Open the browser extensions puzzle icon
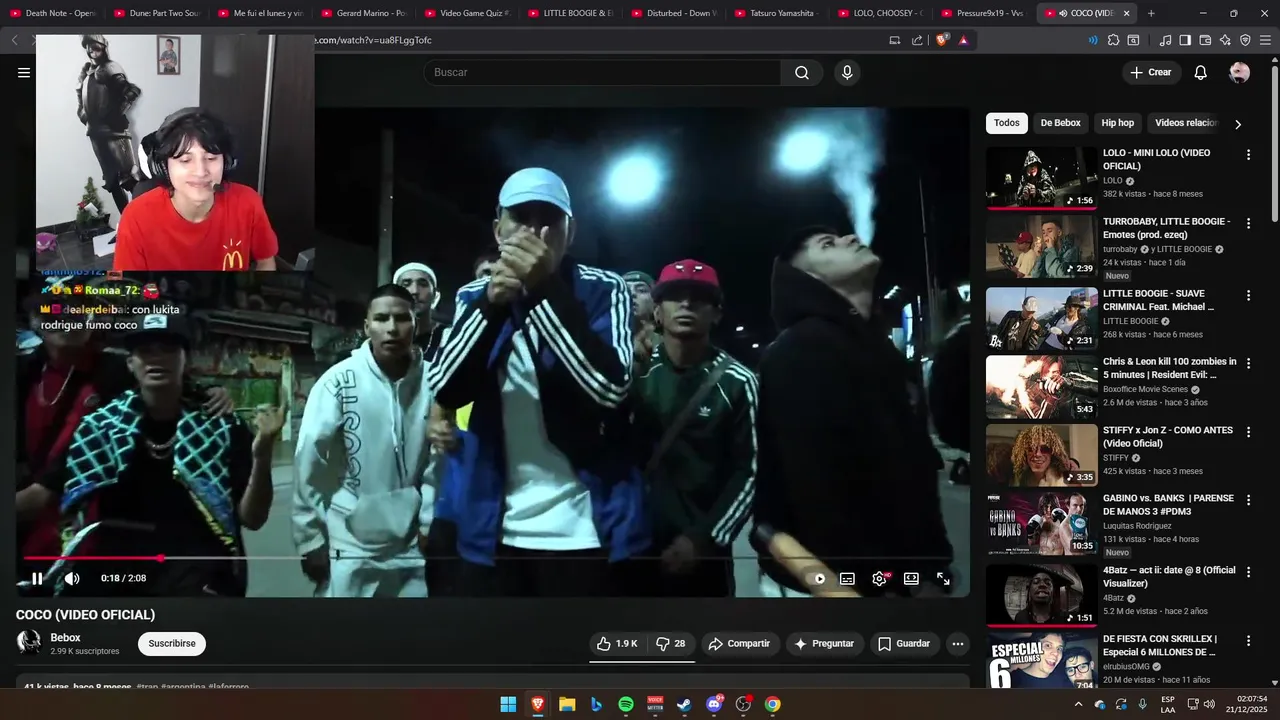The height and width of the screenshot is (720, 1280). click(1113, 40)
